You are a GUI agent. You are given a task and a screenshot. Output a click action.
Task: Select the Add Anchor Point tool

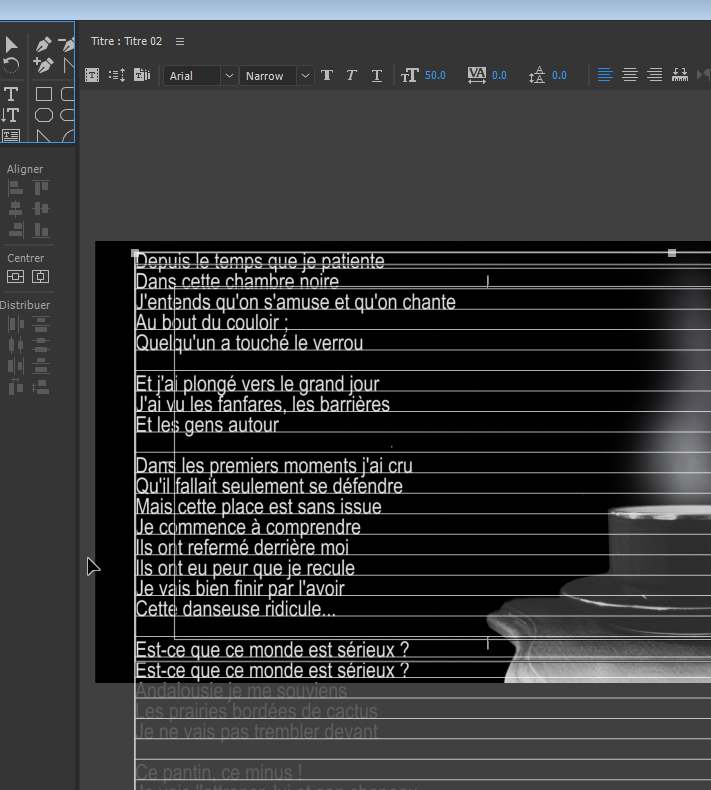[43, 66]
